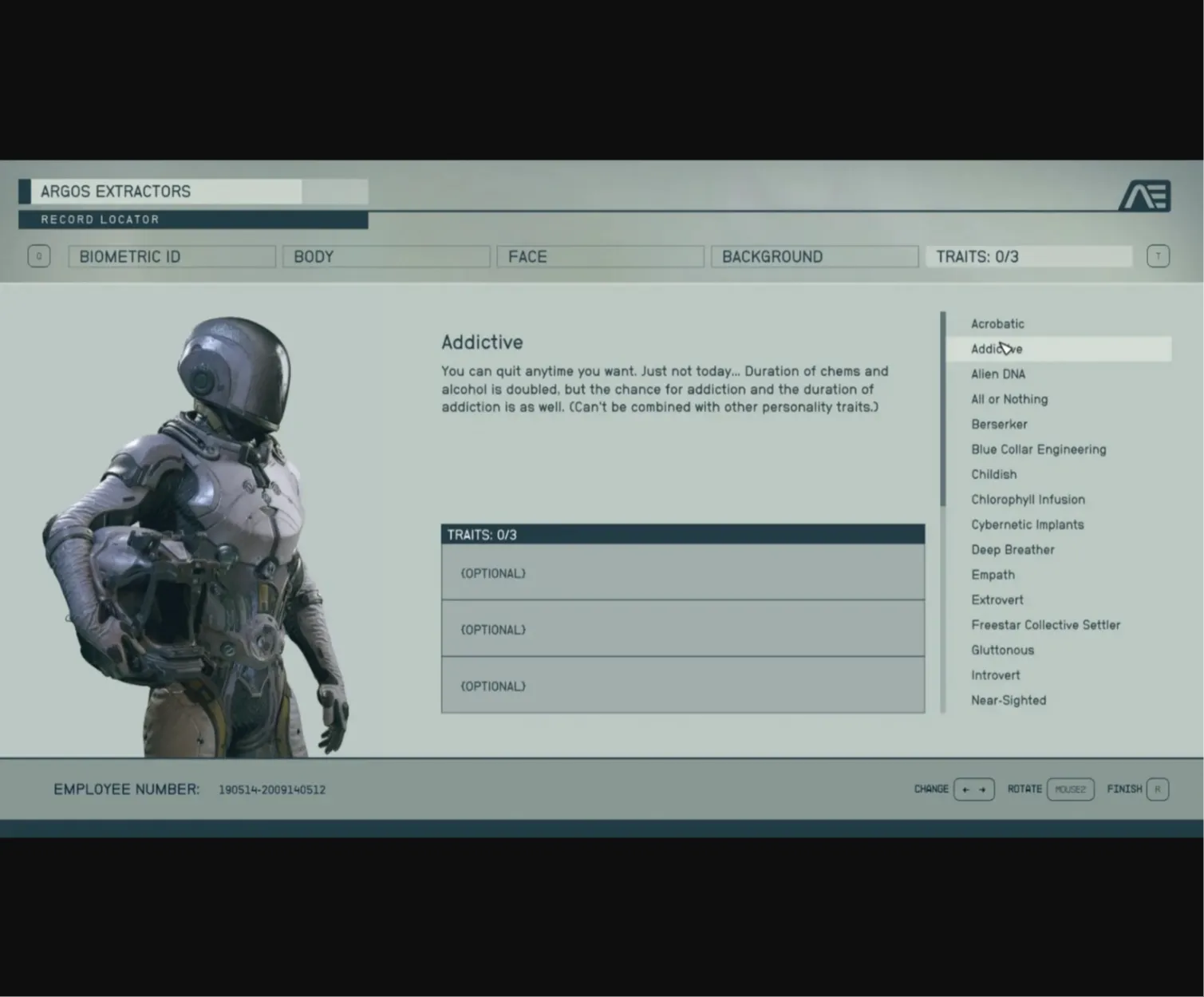Click the last (OPTIONAL) trait slot
The height and width of the screenshot is (997, 1204).
click(683, 686)
